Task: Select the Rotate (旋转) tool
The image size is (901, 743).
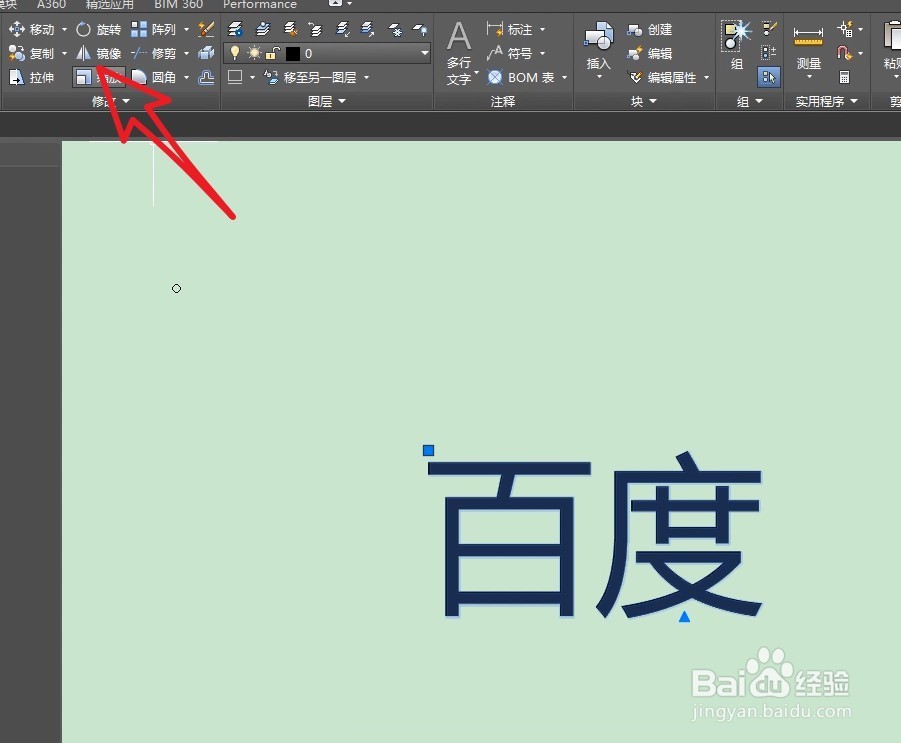Action: coord(98,29)
